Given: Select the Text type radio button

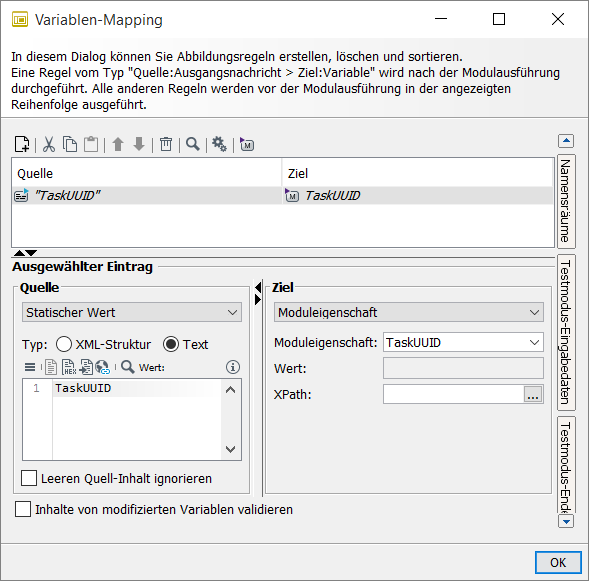Looking at the screenshot, I should tap(171, 344).
